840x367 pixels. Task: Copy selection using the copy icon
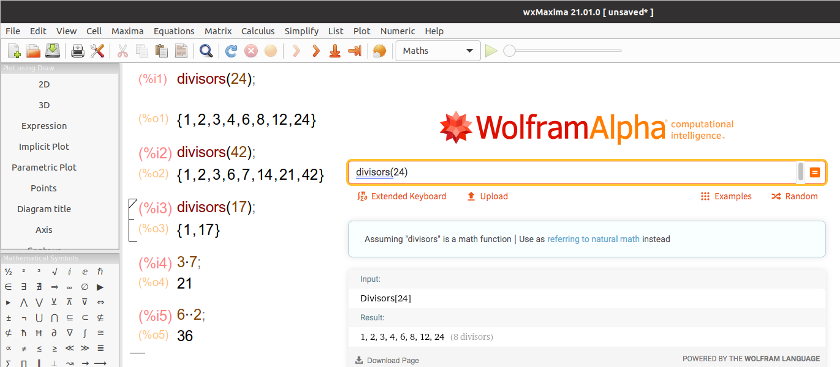[x=141, y=51]
